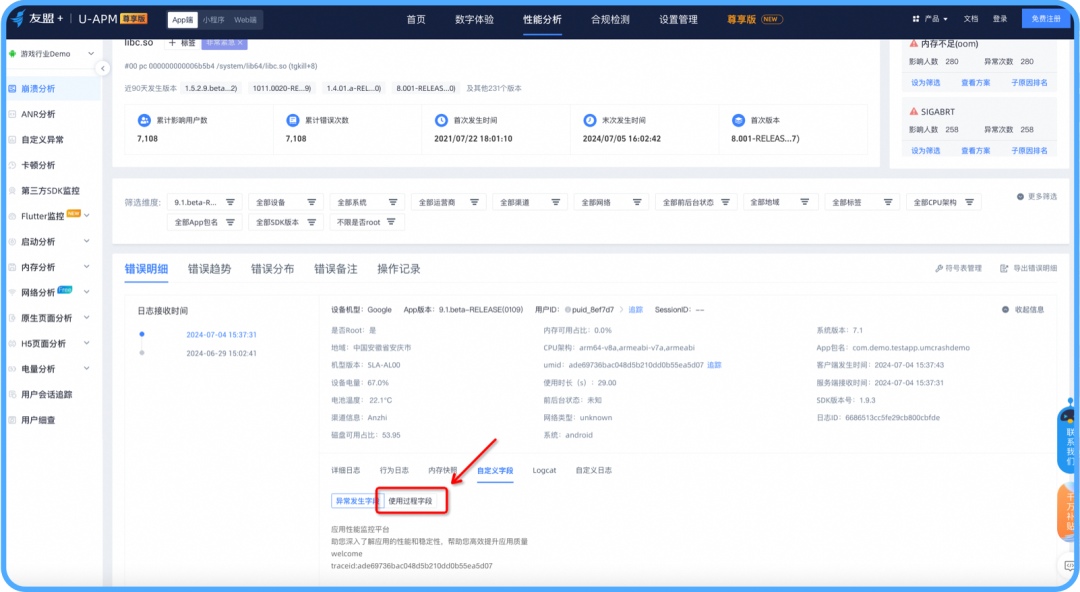Open 设置管理 in top navigation

pyautogui.click(x=678, y=19)
